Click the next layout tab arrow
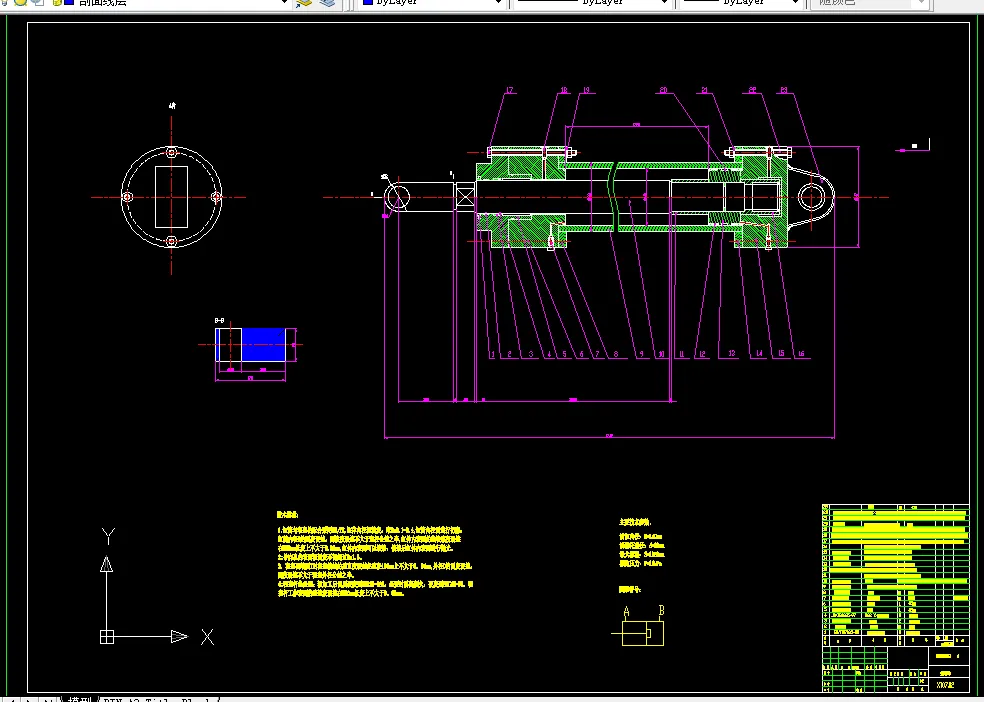Screen dimensions: 984x702 (31, 699)
